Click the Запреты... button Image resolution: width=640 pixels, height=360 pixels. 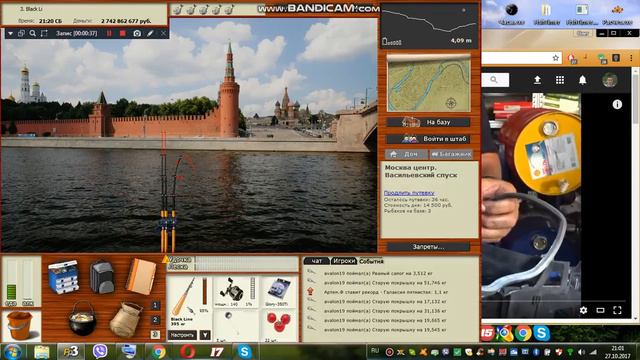click(x=428, y=247)
